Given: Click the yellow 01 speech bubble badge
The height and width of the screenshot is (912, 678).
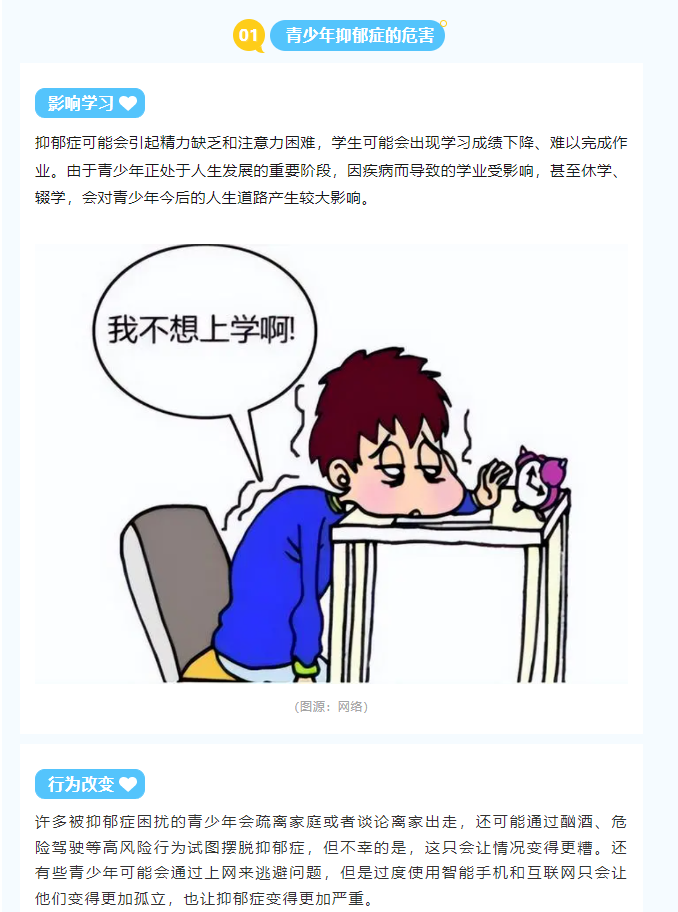Looking at the screenshot, I should (x=248, y=35).
